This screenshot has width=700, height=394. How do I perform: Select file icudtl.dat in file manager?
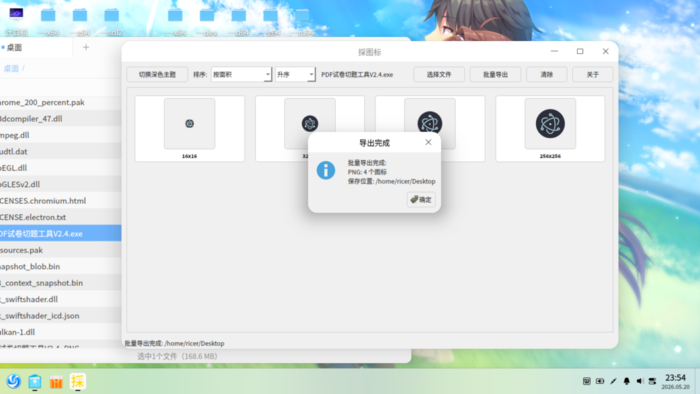[x=60, y=151]
